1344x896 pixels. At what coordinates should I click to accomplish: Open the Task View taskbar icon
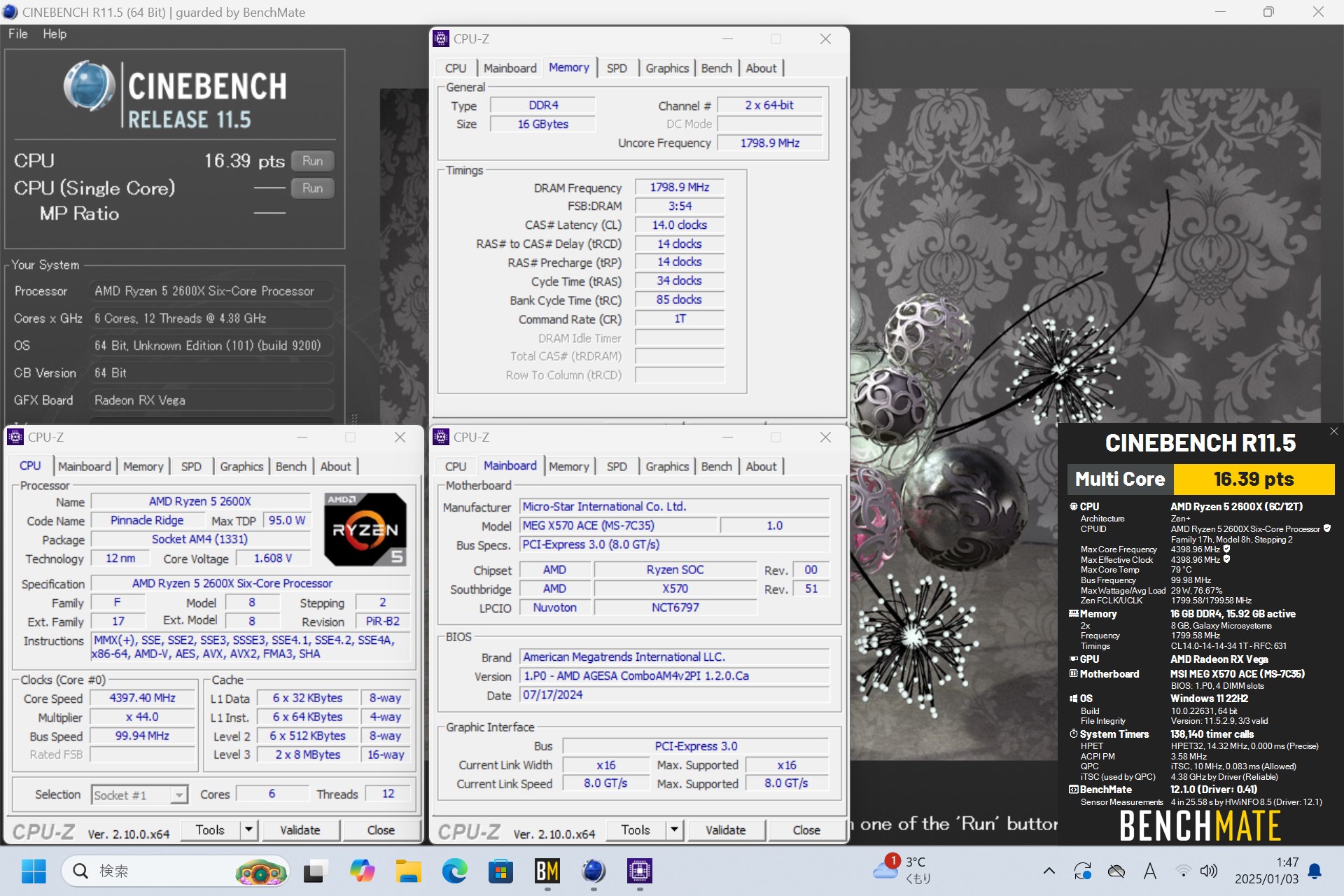[x=316, y=871]
